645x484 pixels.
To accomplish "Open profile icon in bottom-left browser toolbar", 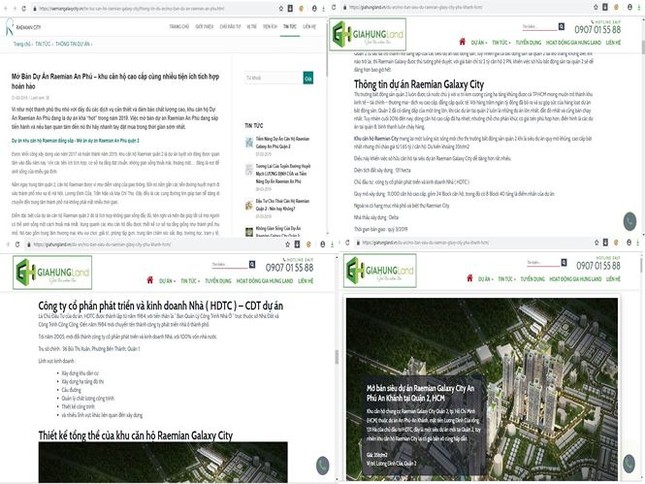I will (322, 244).
